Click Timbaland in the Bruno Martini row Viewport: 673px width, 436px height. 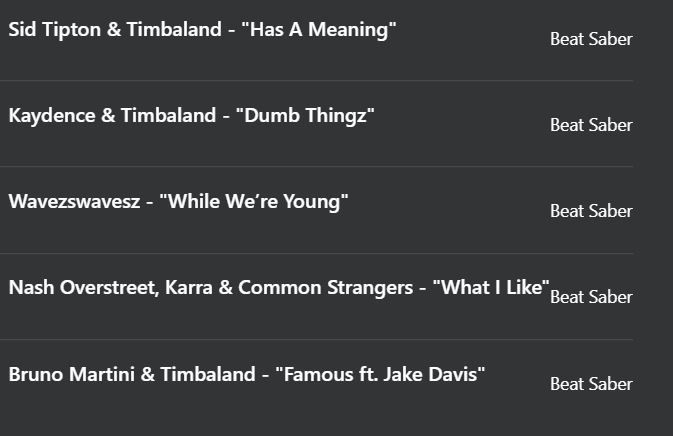pos(208,374)
